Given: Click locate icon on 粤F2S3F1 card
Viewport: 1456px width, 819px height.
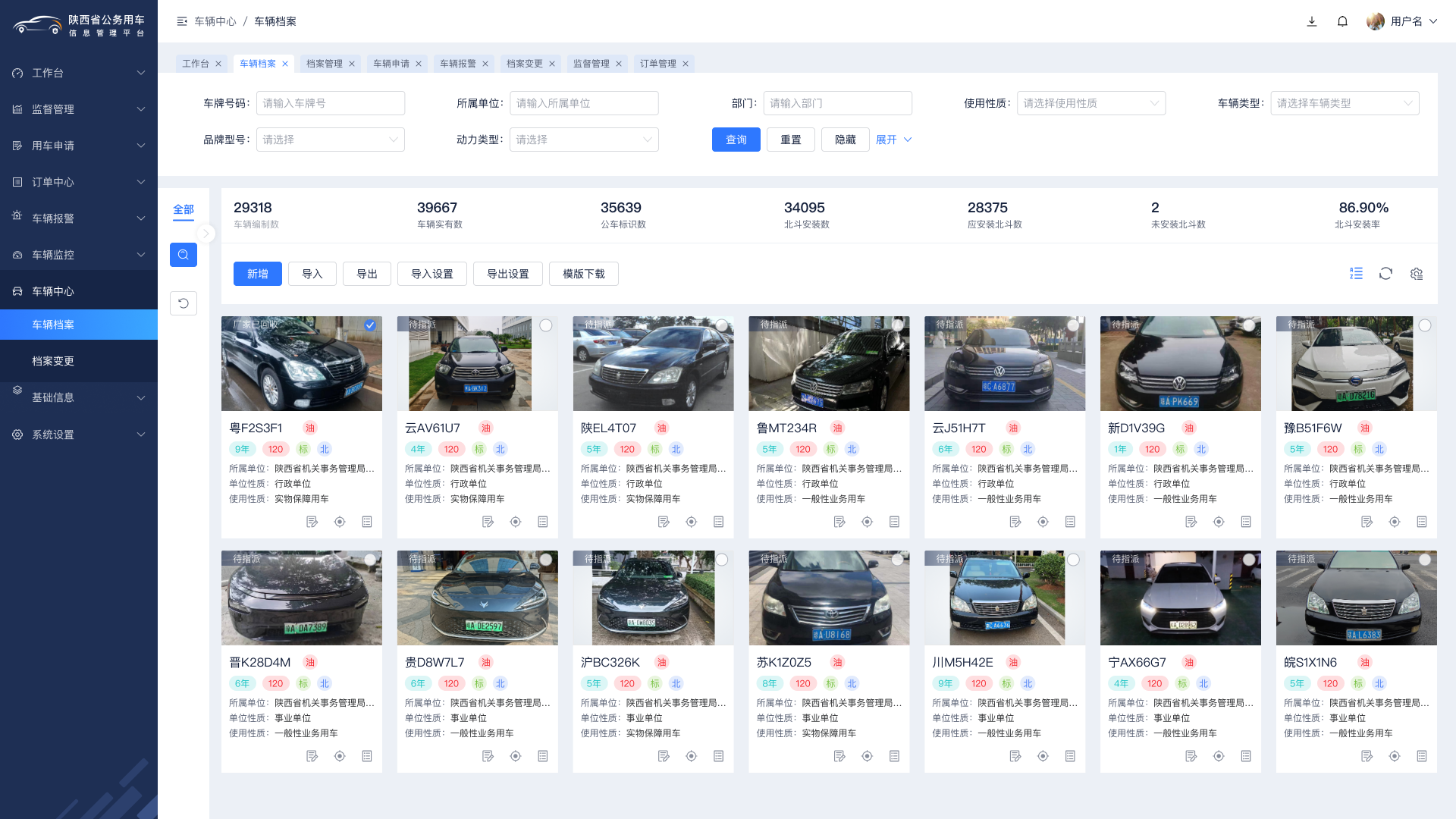Looking at the screenshot, I should pyautogui.click(x=340, y=522).
